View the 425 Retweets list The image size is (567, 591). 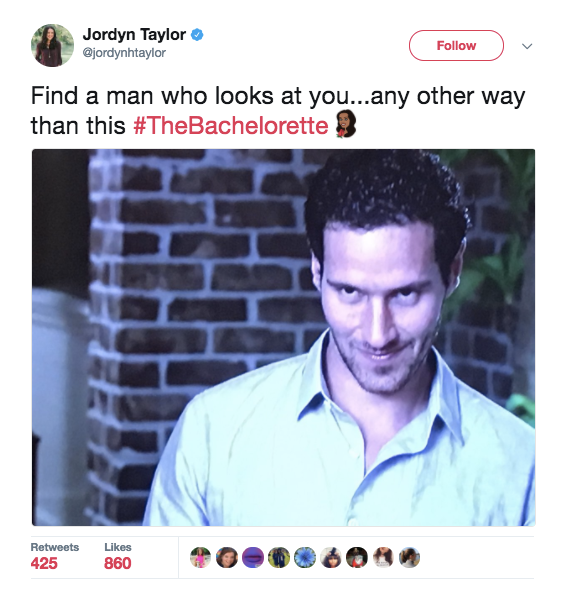coord(55,557)
